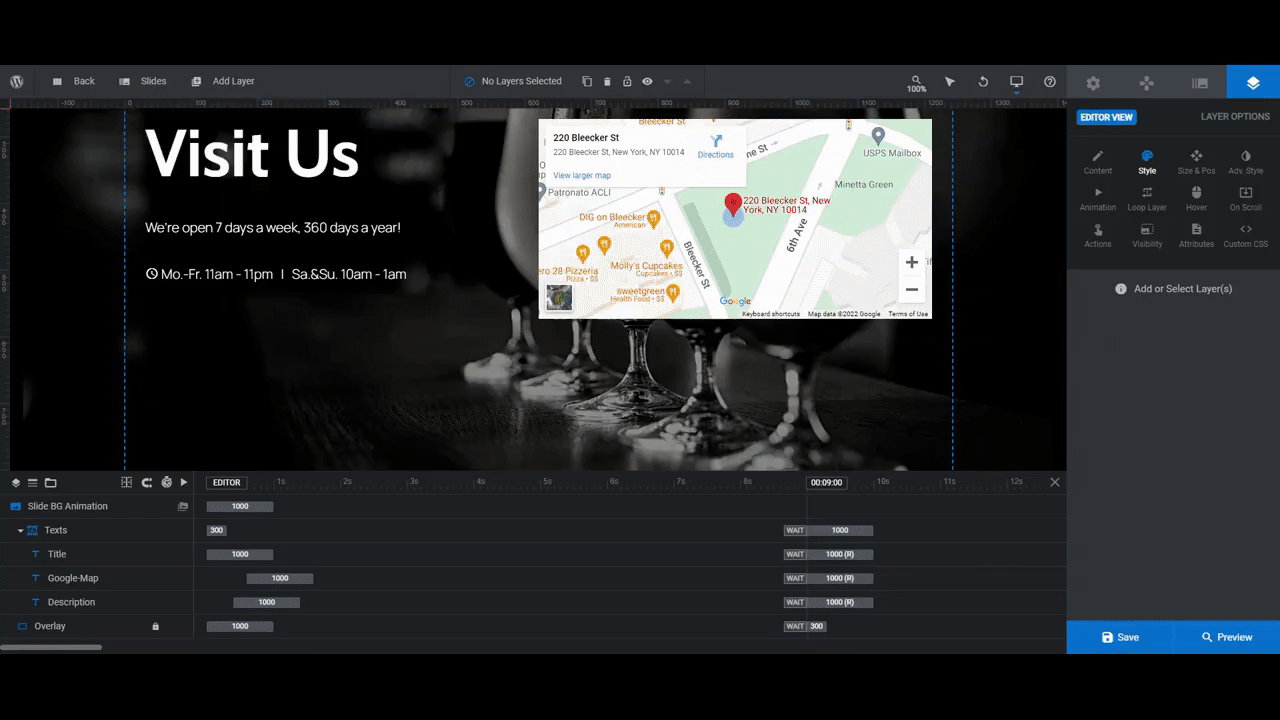Toggle lock on the Overlay layer
The width and height of the screenshot is (1280, 720).
(155, 626)
